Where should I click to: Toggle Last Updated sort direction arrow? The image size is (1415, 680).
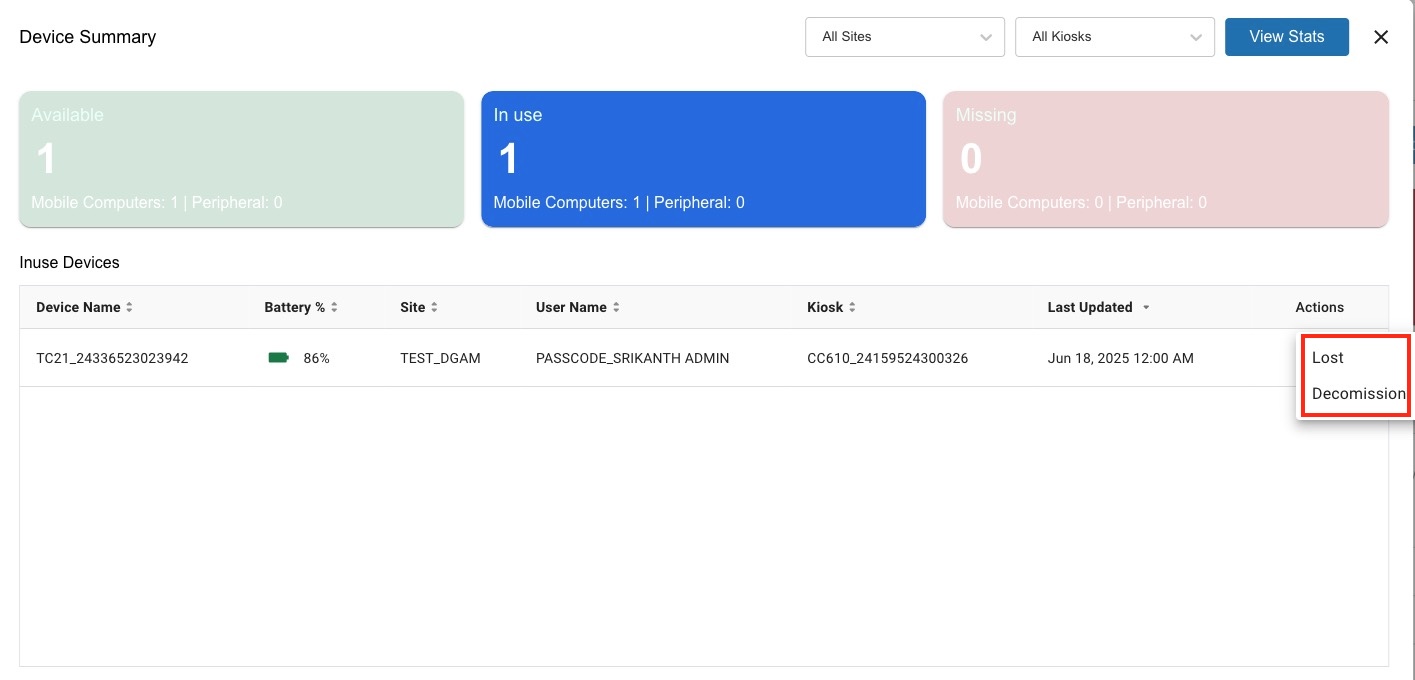coord(1146,308)
